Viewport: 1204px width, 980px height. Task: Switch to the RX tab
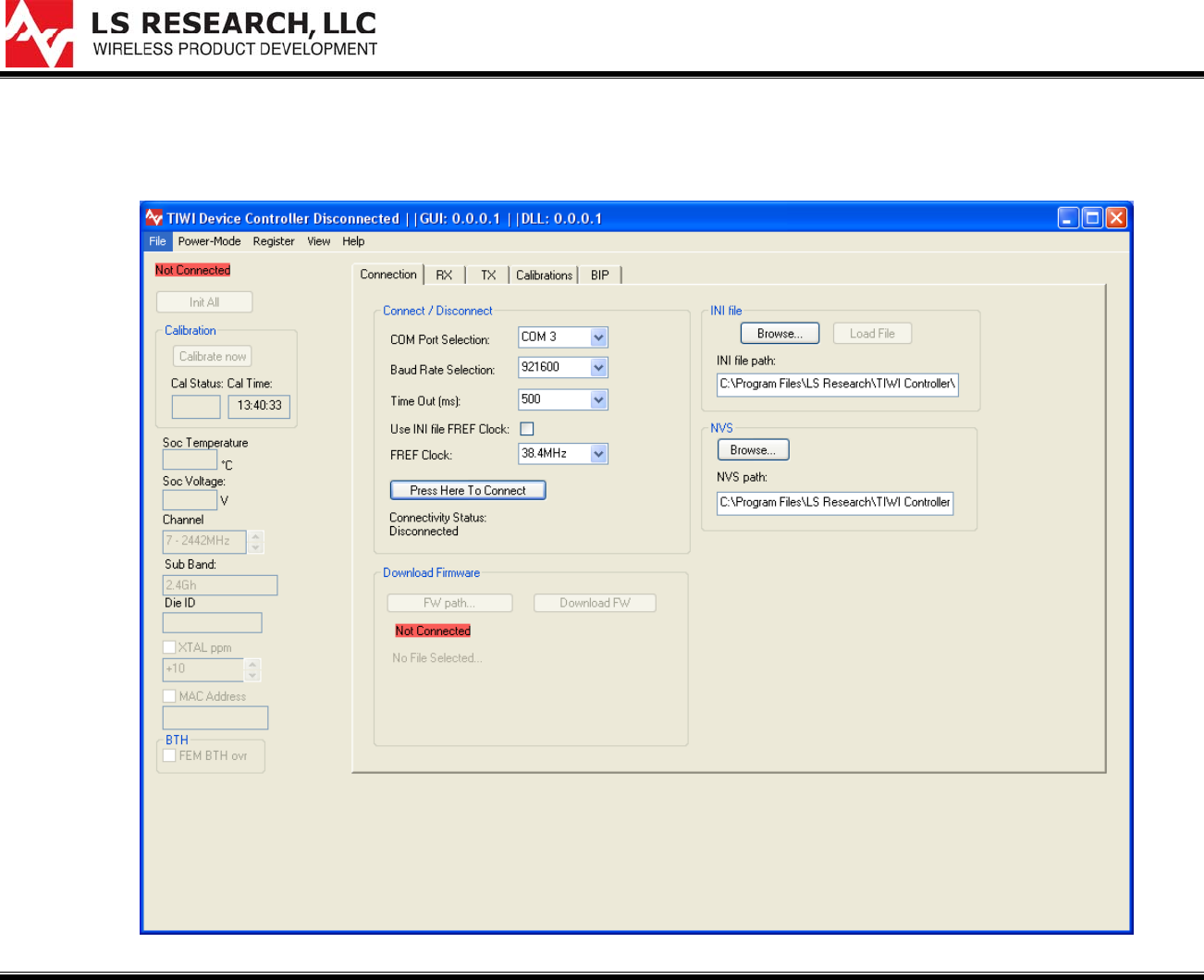(x=444, y=276)
